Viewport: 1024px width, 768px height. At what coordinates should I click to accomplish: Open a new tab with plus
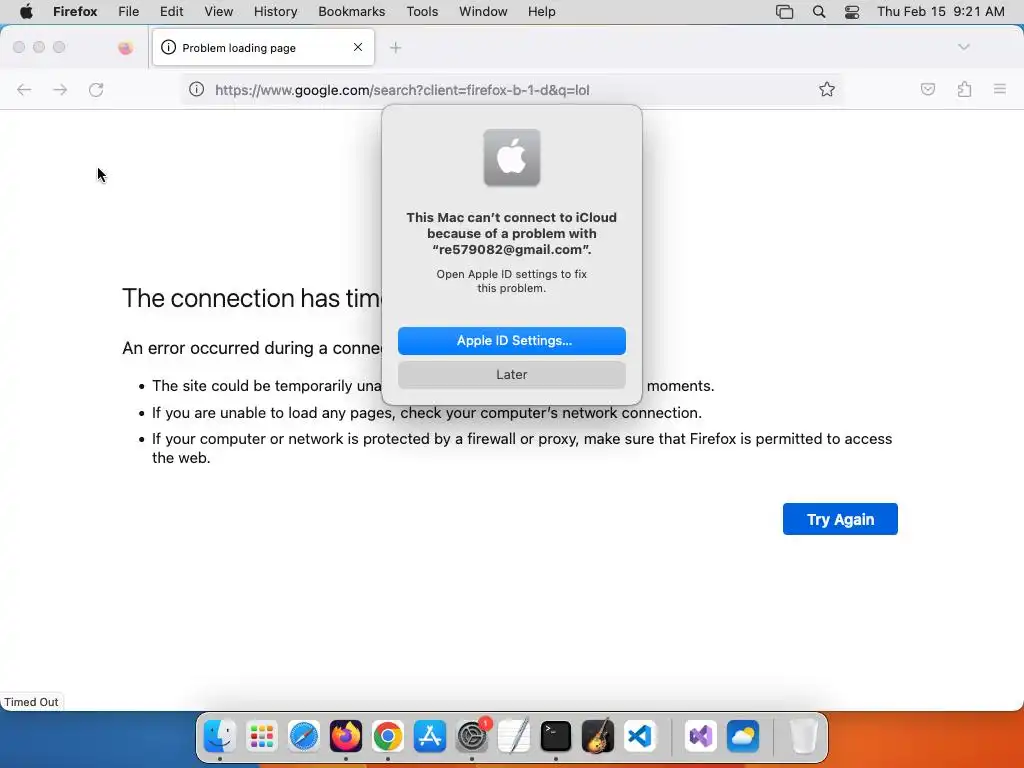click(x=395, y=48)
